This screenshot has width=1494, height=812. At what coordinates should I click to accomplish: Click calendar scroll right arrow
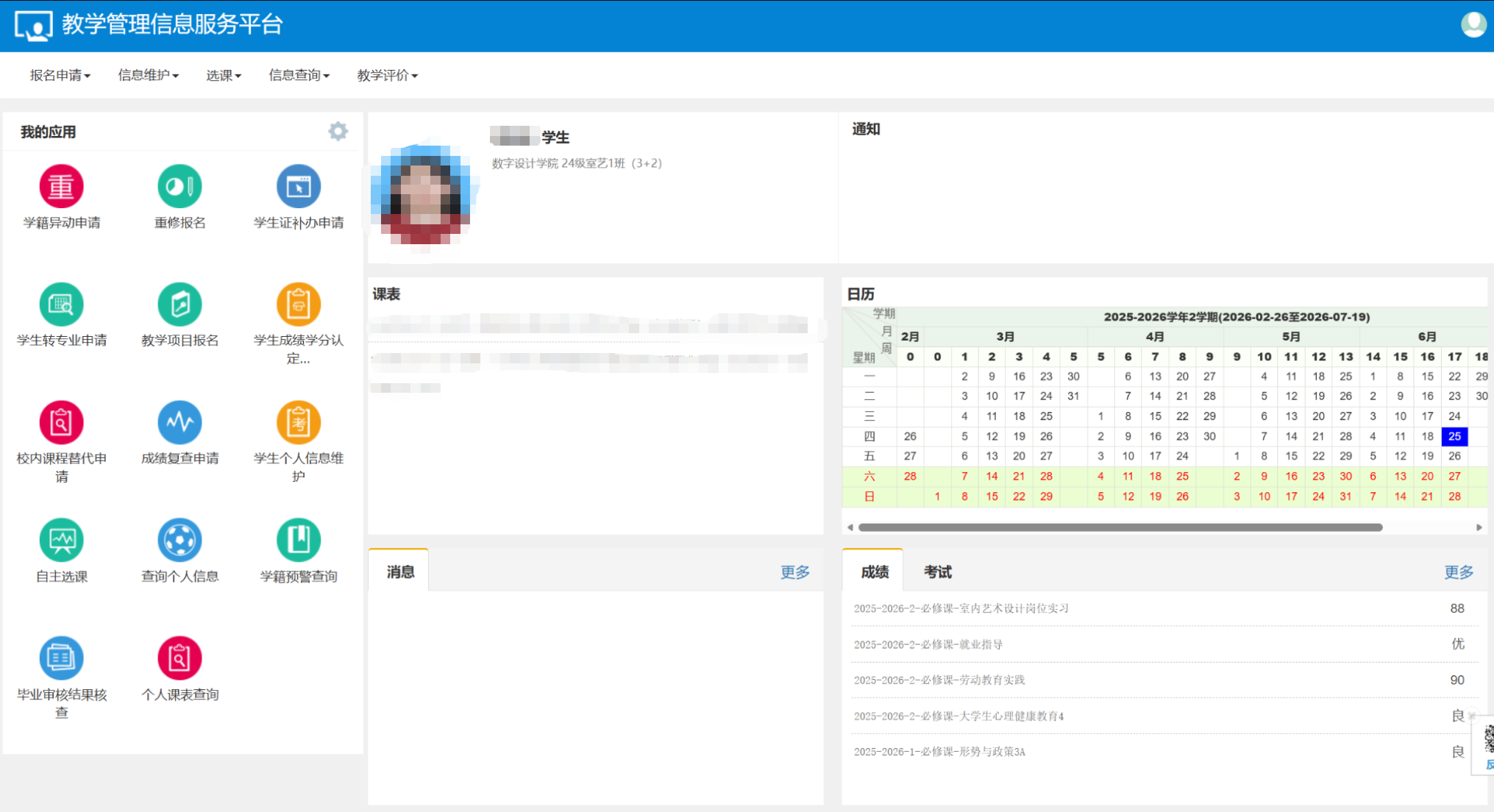[1479, 527]
